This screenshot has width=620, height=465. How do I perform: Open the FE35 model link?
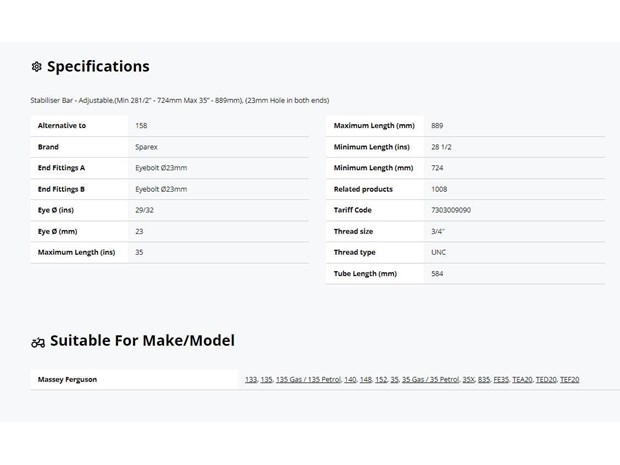[x=501, y=379]
